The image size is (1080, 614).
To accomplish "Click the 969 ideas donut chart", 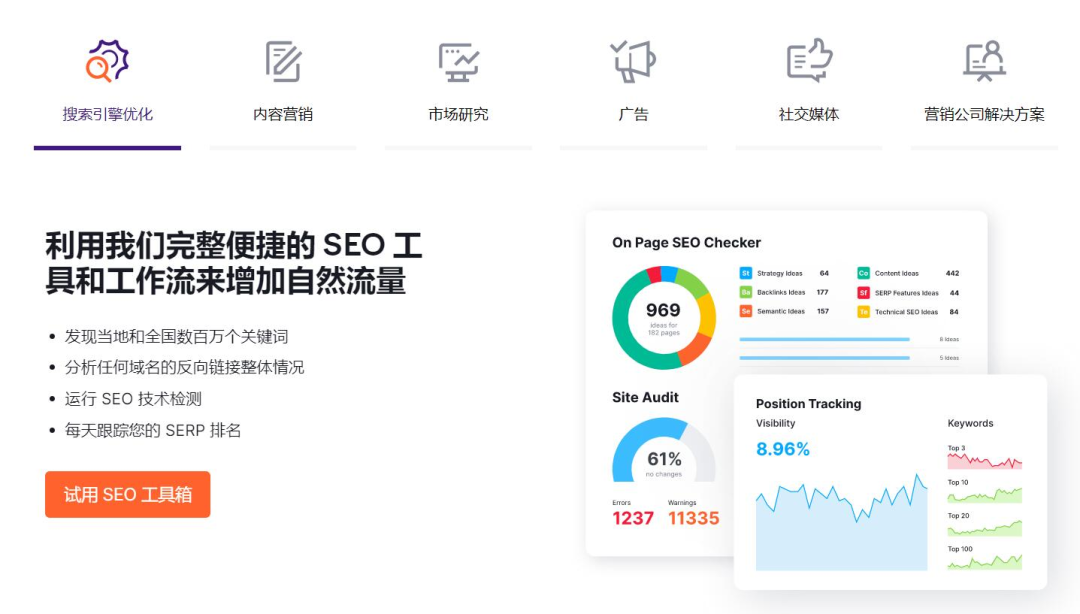I will tap(663, 317).
